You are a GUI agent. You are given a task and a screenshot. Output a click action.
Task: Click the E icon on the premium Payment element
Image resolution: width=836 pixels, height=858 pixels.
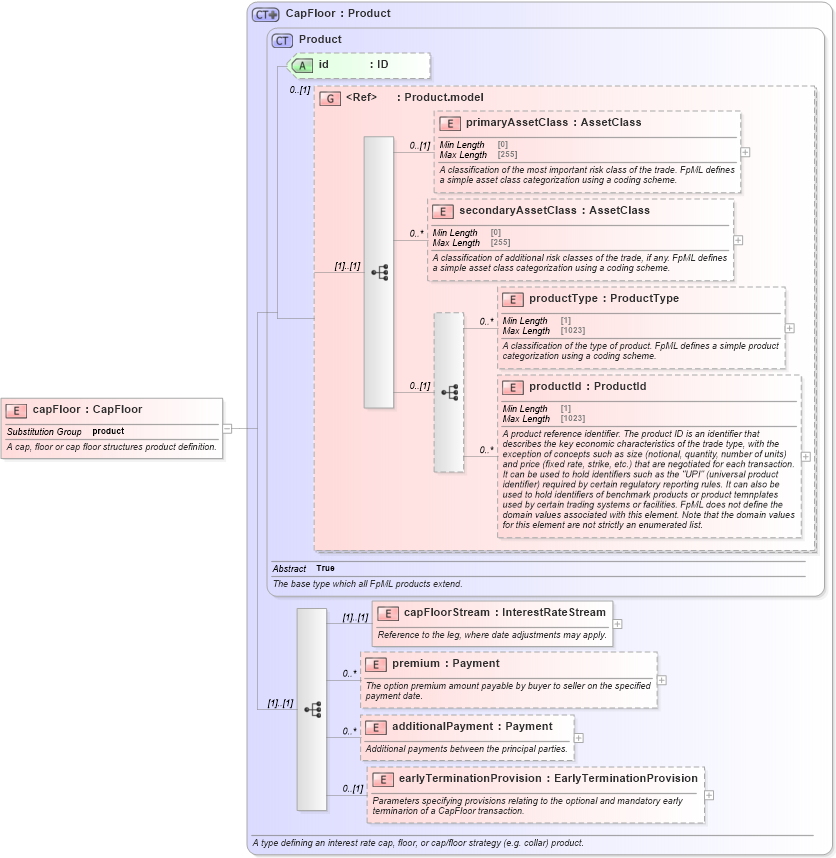(378, 663)
